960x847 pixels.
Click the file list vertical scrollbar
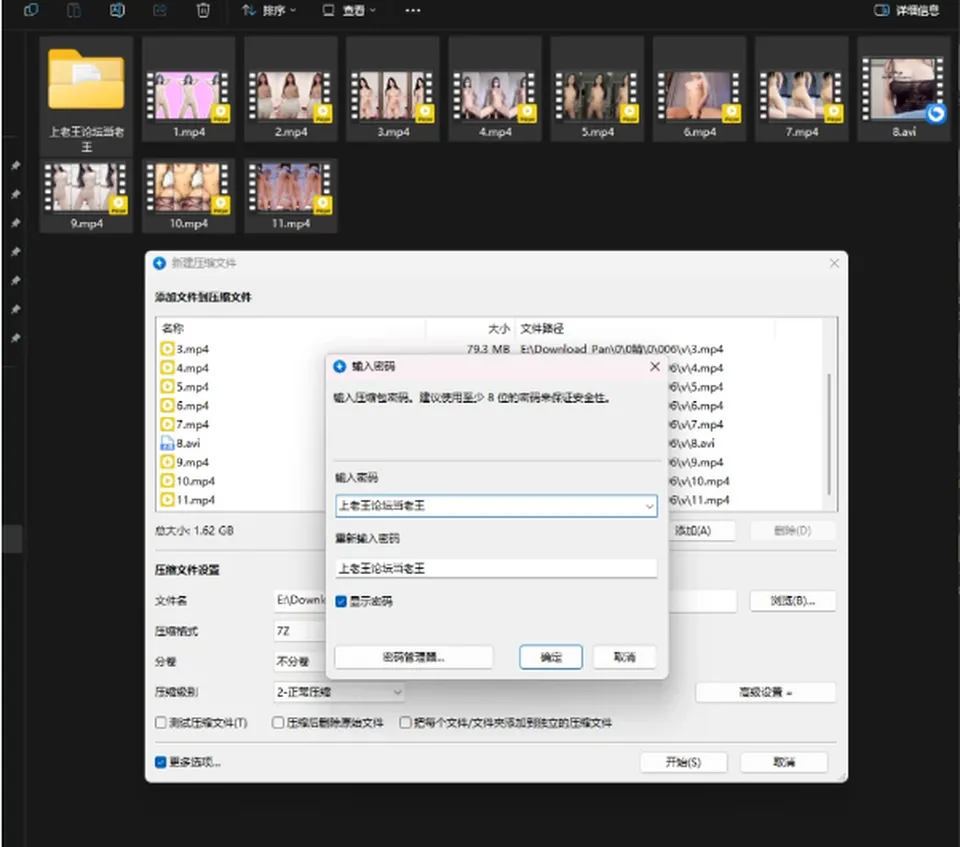pyautogui.click(x=830, y=434)
